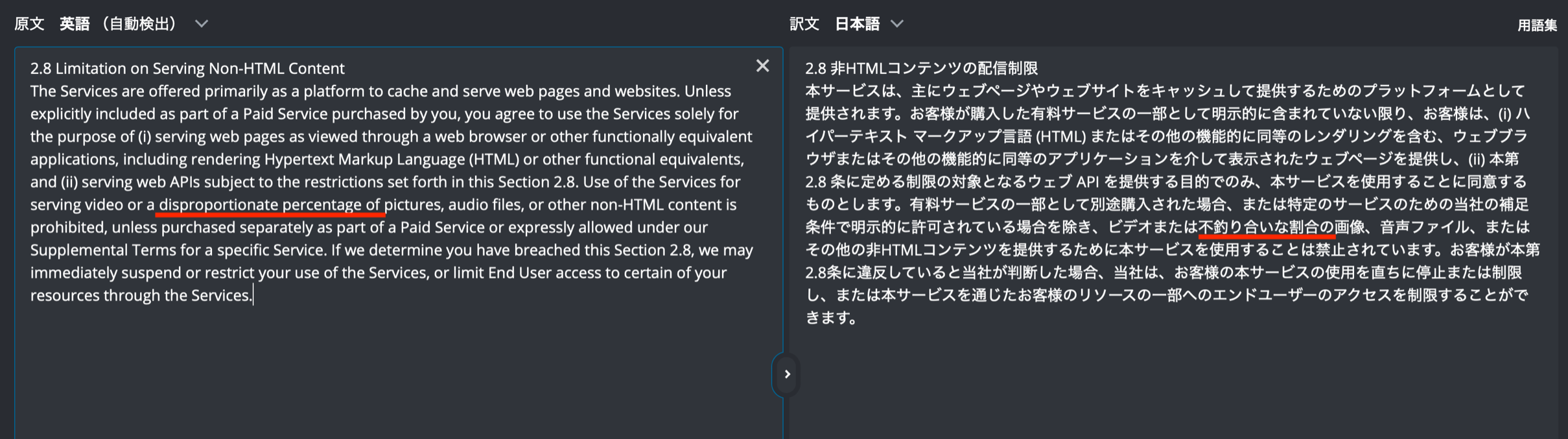1568x439 pixels.
Task: Click the arrow button between the panels
Action: [787, 374]
